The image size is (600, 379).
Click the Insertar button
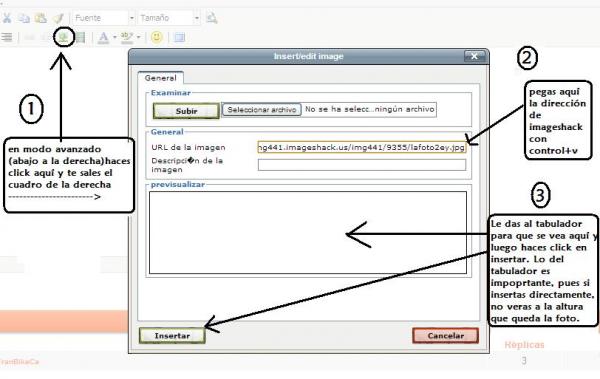(172, 336)
